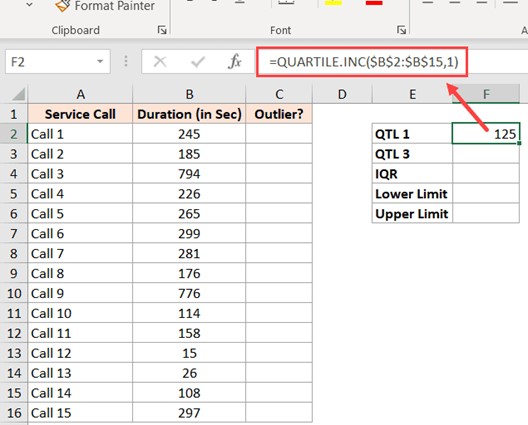528x425 pixels.
Task: Select column C header
Action: point(279,94)
